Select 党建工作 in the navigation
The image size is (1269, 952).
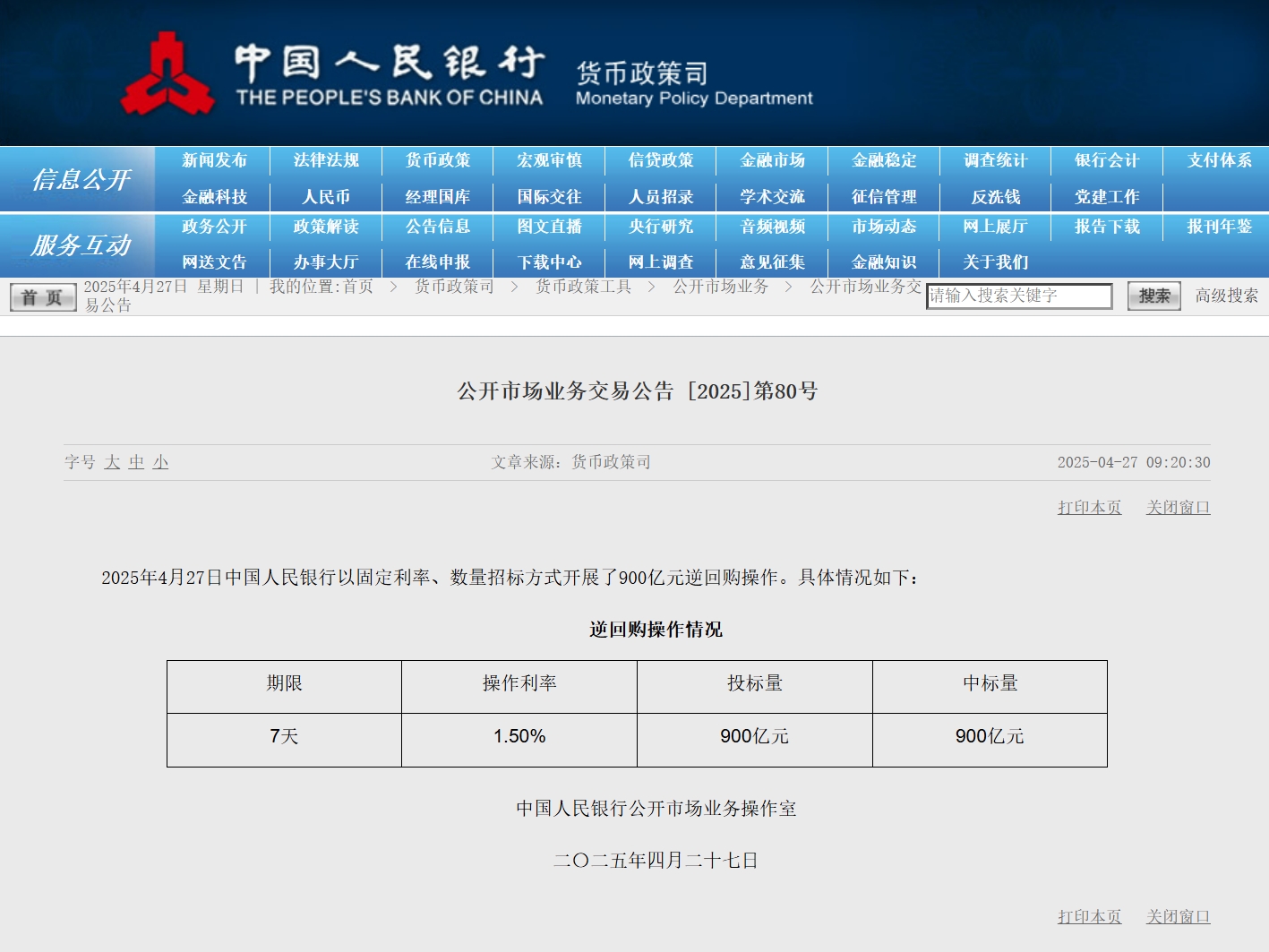pos(1107,197)
